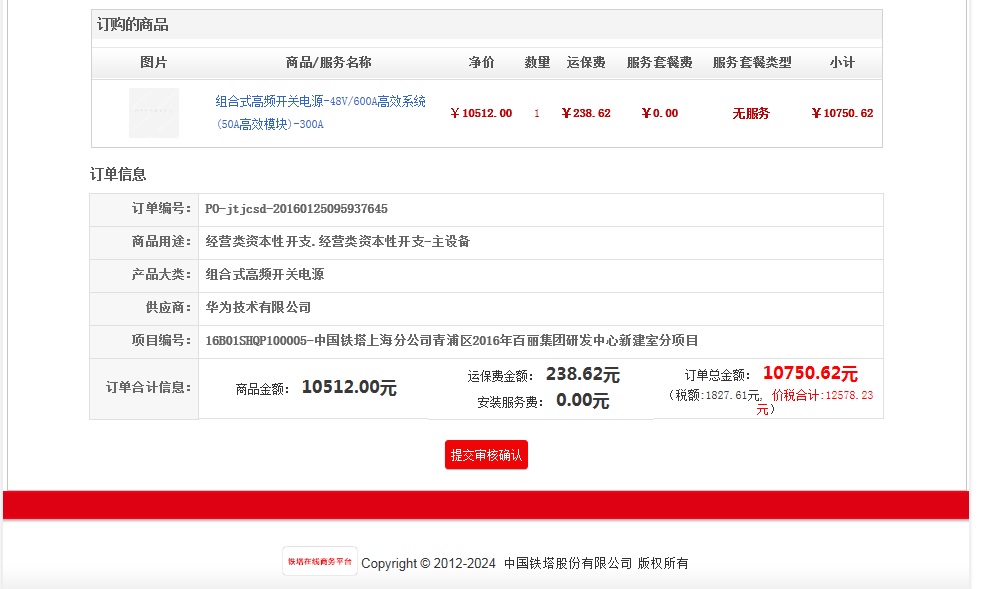Select order number PO-jtjcsd-20160125095937645
Viewport: 981px width, 589px height.
[297, 208]
